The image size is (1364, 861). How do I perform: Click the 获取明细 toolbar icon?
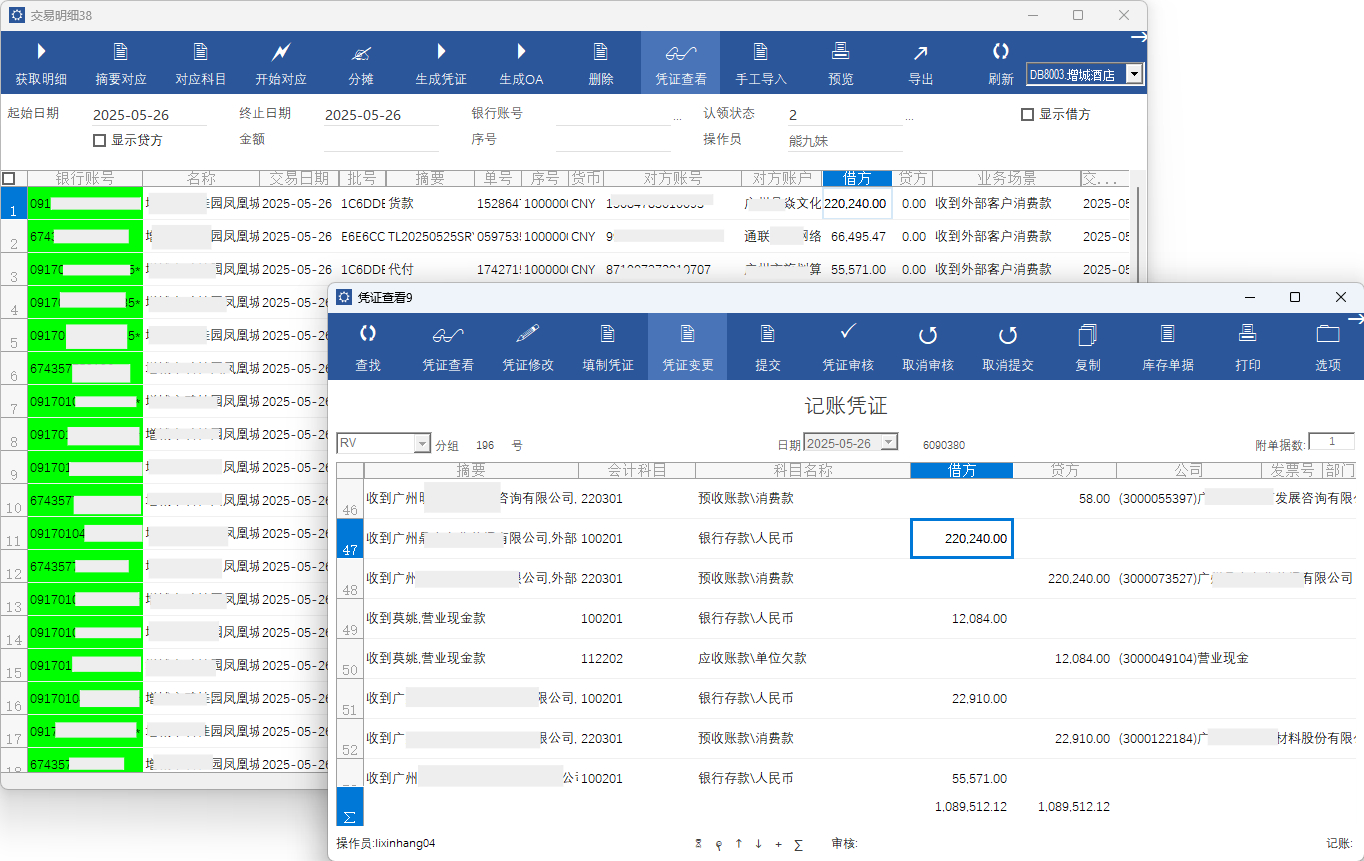41,52
